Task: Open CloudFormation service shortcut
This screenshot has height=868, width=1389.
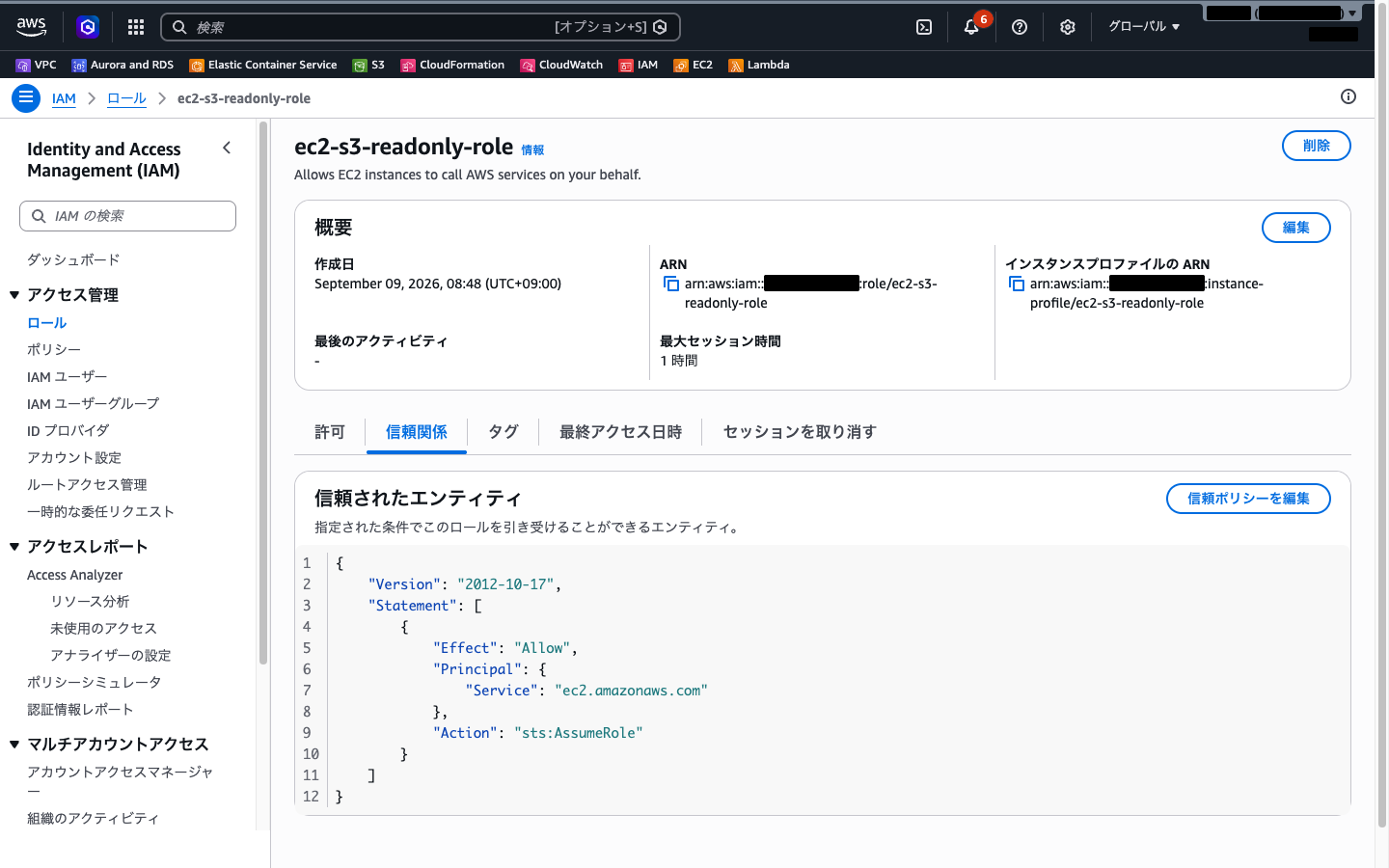Action: pyautogui.click(x=452, y=65)
